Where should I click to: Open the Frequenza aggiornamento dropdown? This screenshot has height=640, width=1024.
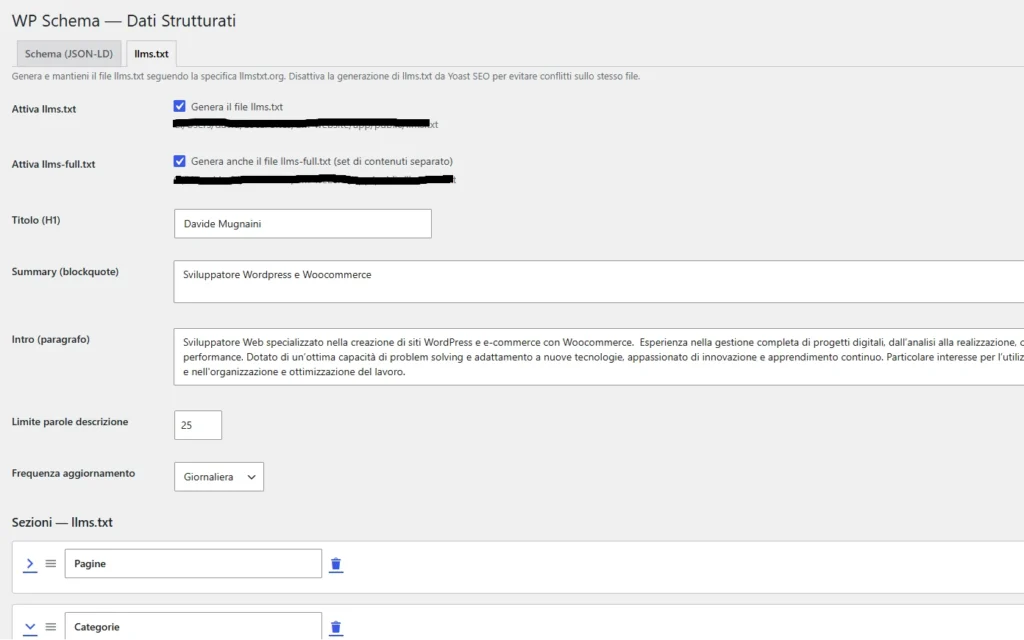pos(219,477)
